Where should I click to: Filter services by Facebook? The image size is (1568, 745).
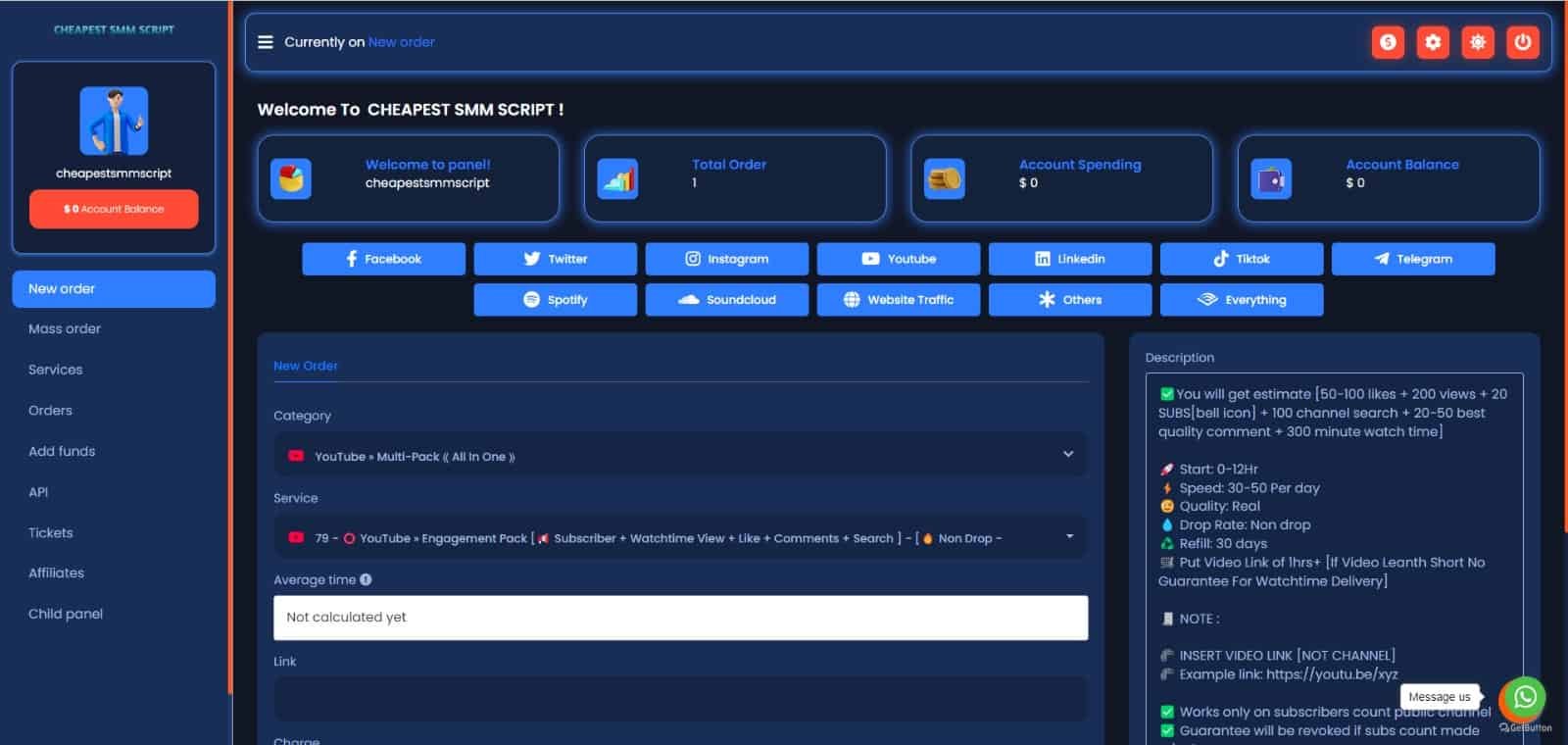383,259
